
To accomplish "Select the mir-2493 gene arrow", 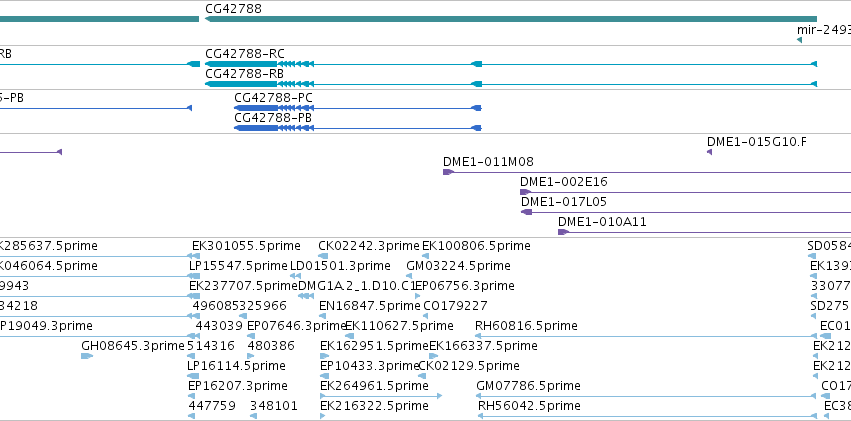I will (x=799, y=40).
